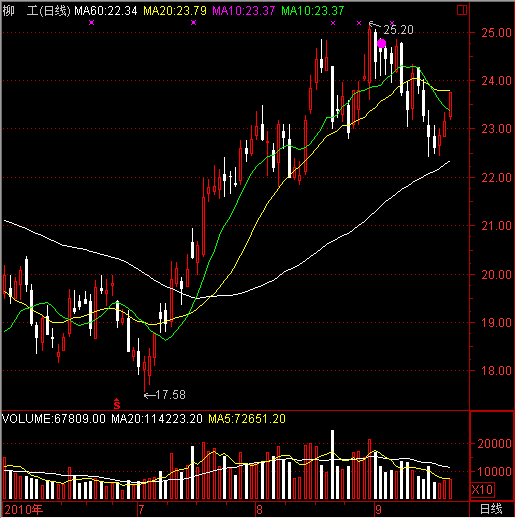
Task: Select the X10 volume multiplier box
Action: pos(482,490)
